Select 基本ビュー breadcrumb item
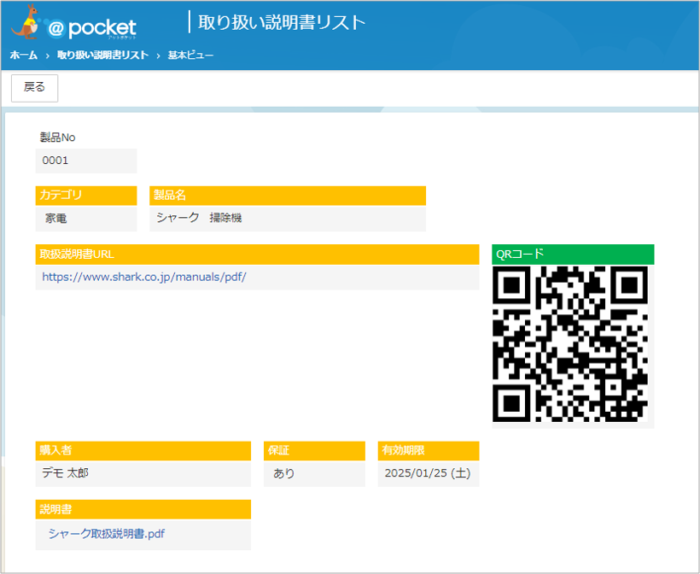 (191, 55)
